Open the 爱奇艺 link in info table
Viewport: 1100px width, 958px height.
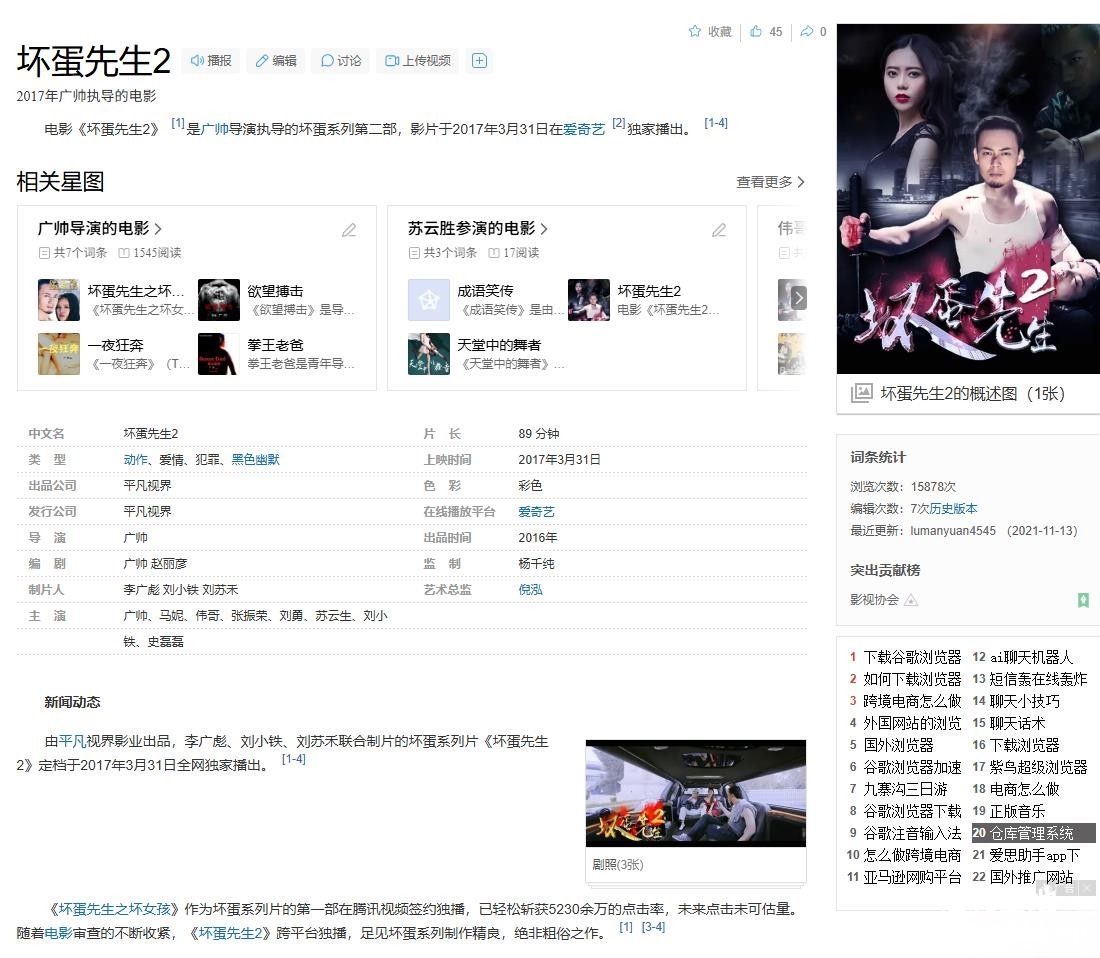point(536,511)
